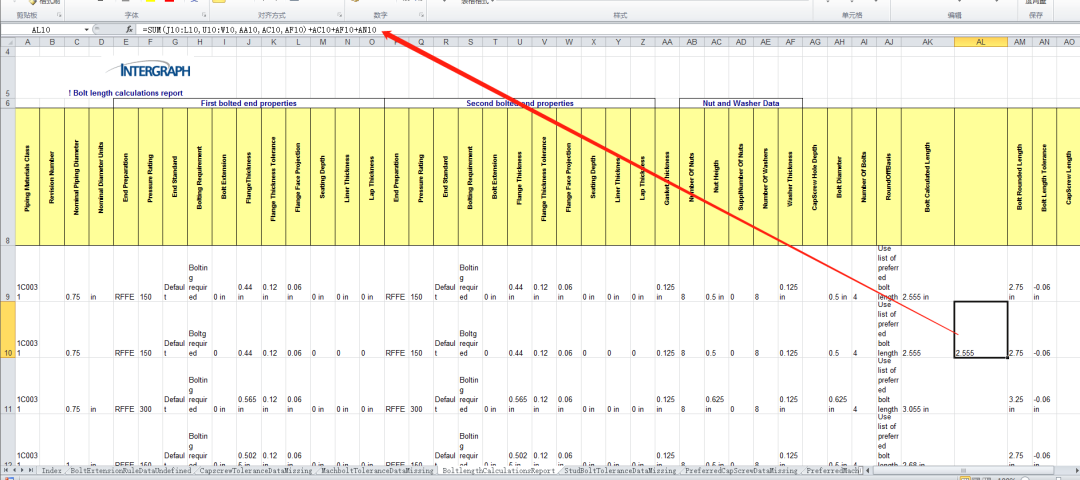Select the BoltlengthCalculationsReport sheet tab
Viewport: 1080px width, 480px height.
[x=498, y=471]
